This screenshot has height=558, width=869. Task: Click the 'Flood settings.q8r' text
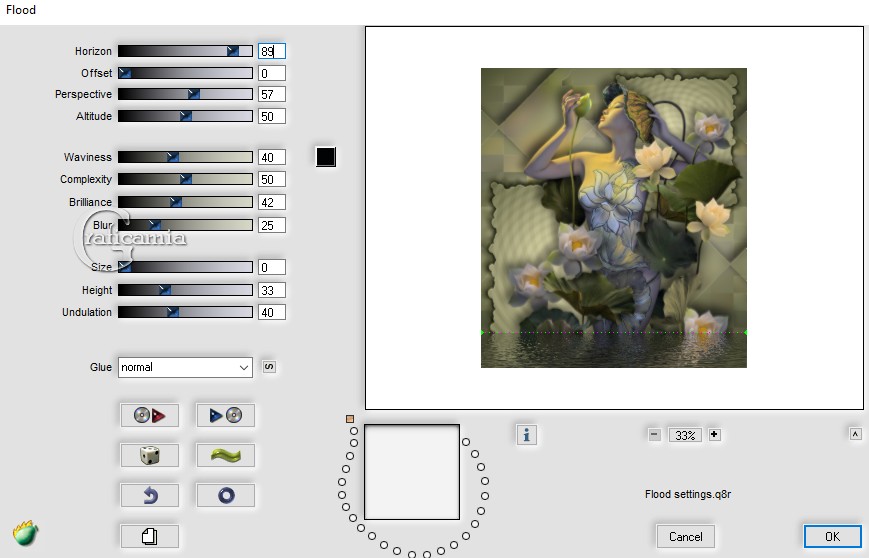(x=688, y=494)
